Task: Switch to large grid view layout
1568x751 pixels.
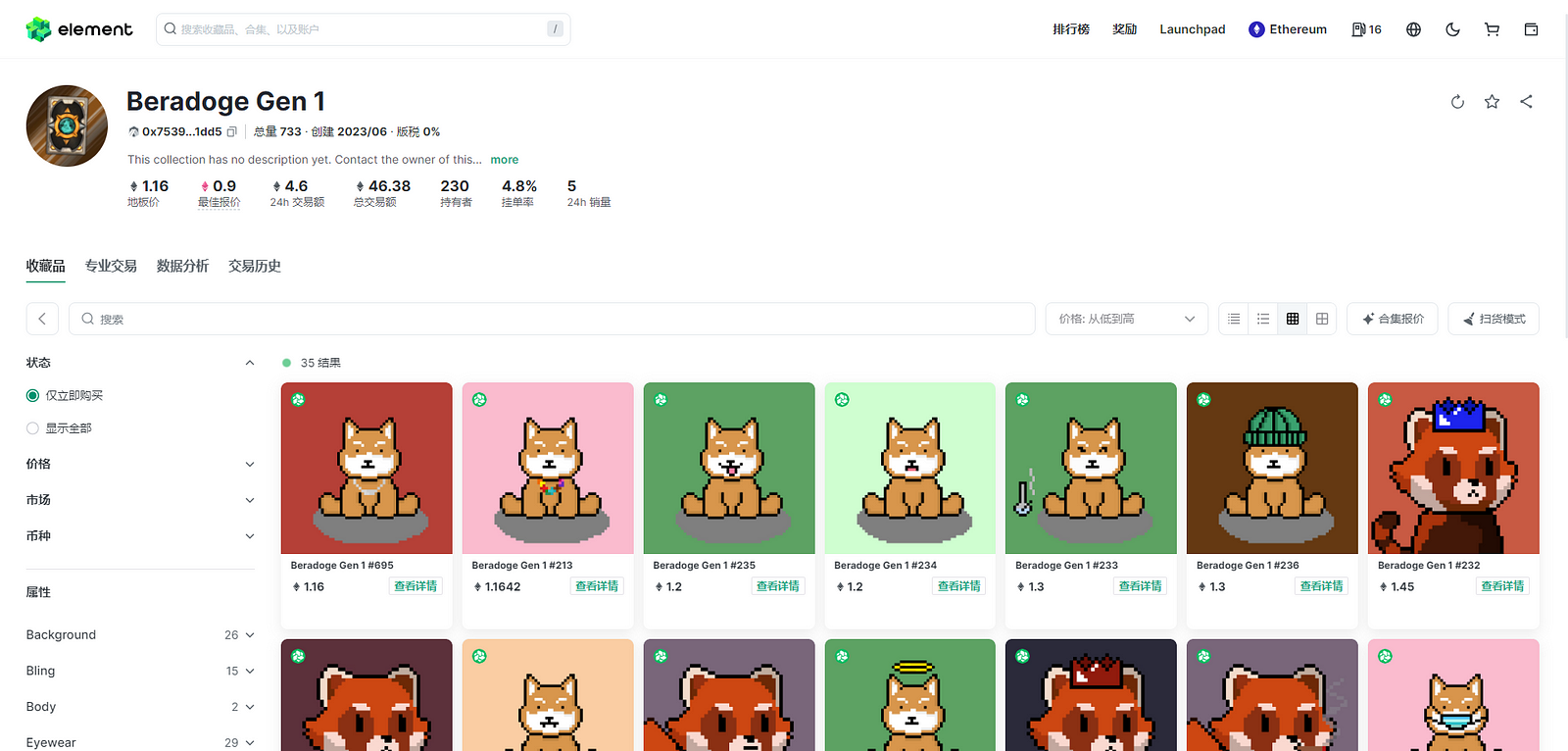Action: pos(1322,319)
